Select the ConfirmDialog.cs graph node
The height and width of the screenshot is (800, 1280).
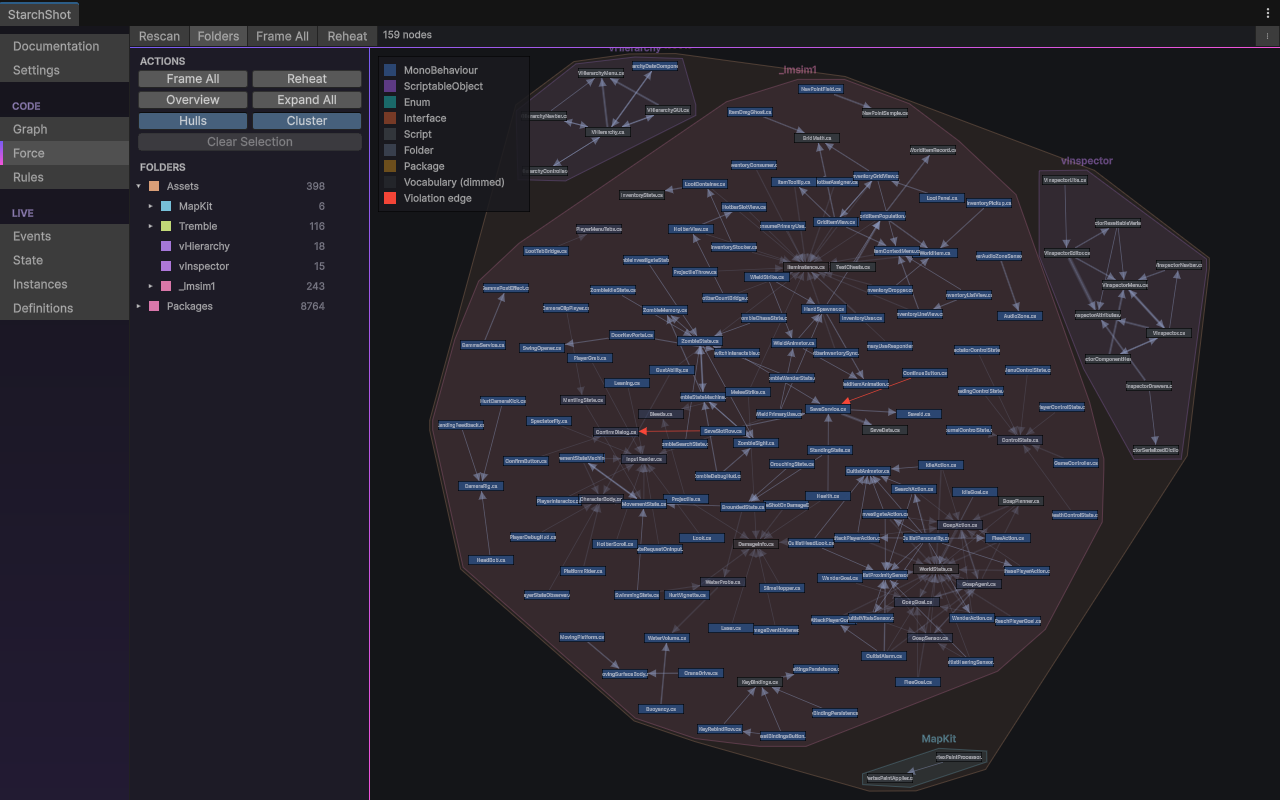(x=616, y=432)
